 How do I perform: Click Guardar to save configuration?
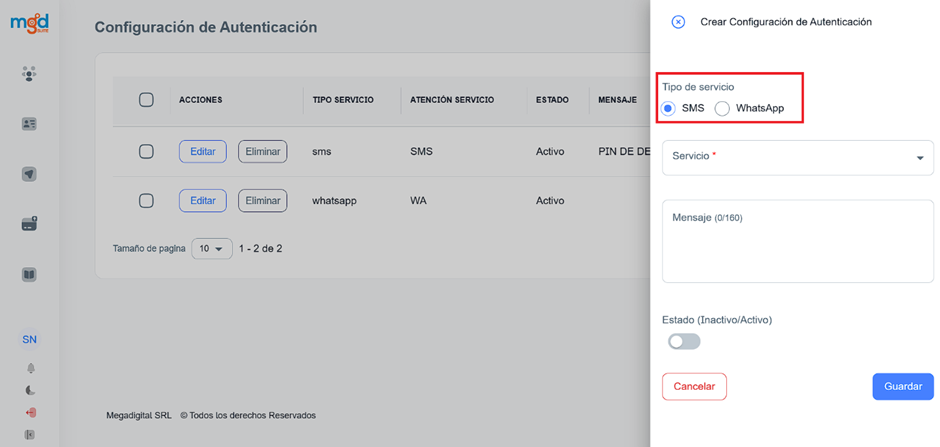click(902, 387)
